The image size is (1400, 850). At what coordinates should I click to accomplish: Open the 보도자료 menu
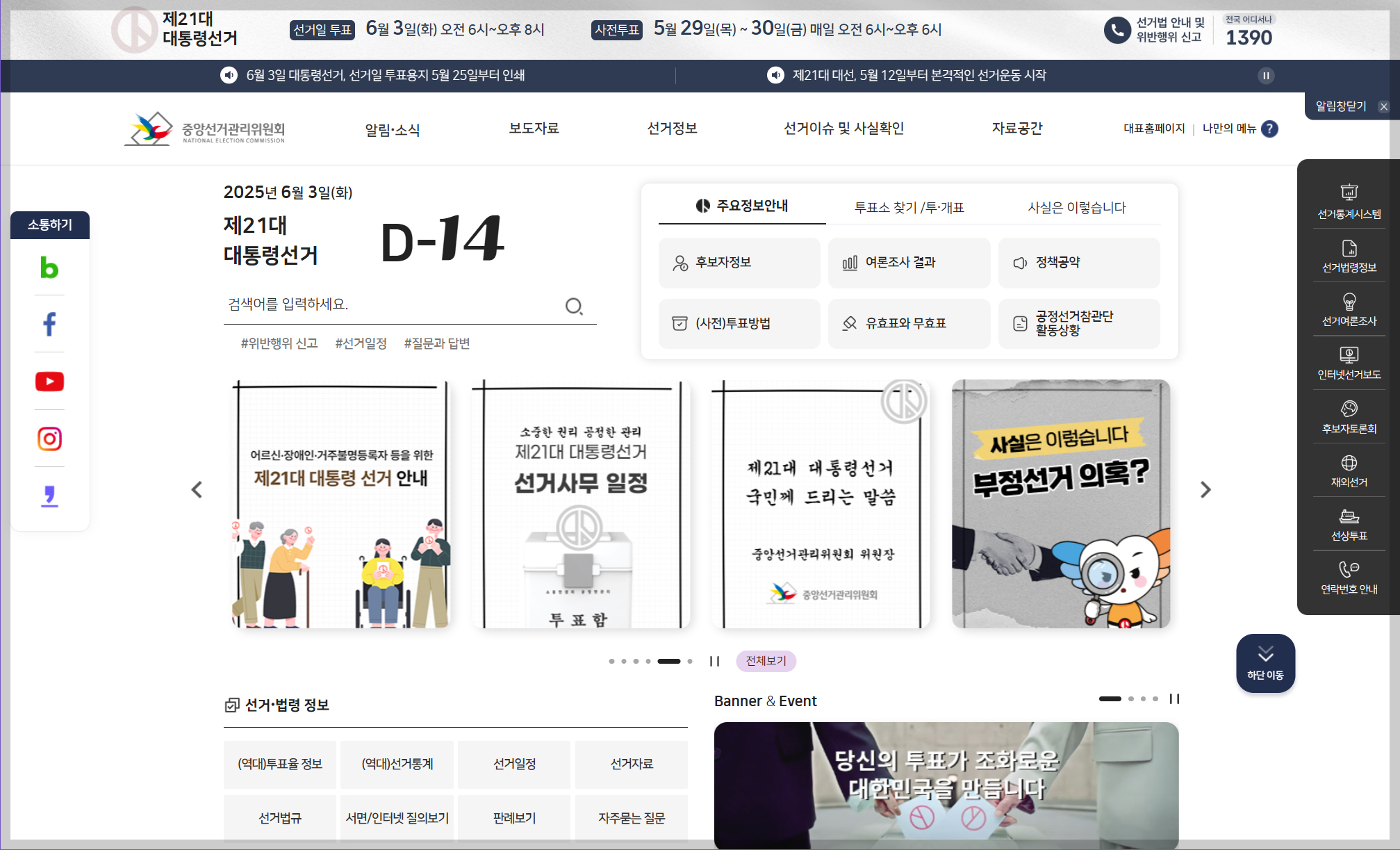click(533, 129)
